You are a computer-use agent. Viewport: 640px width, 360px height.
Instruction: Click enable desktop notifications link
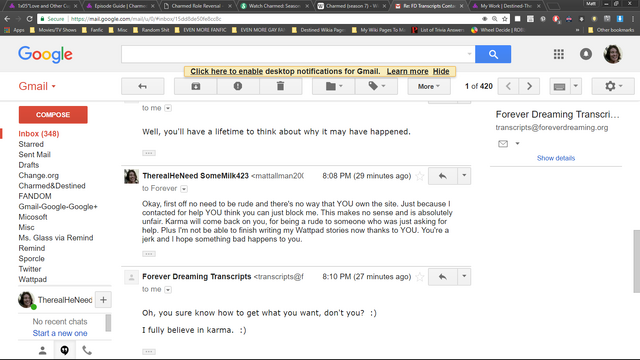(227, 71)
